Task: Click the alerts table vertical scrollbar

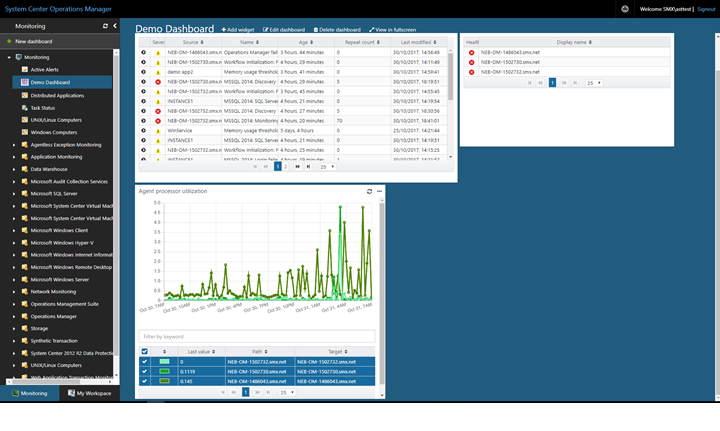Action: (450, 76)
